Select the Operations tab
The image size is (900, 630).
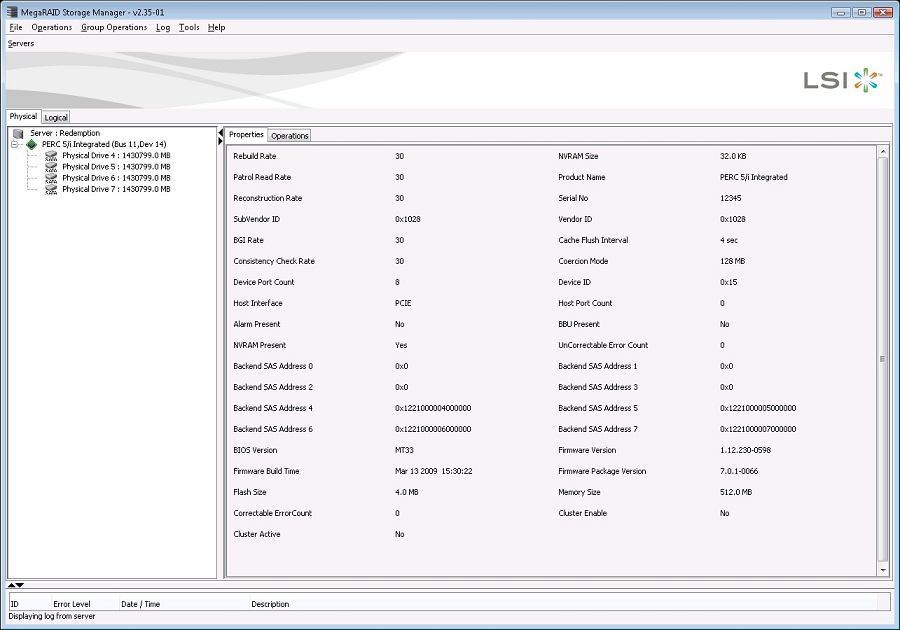[289, 136]
